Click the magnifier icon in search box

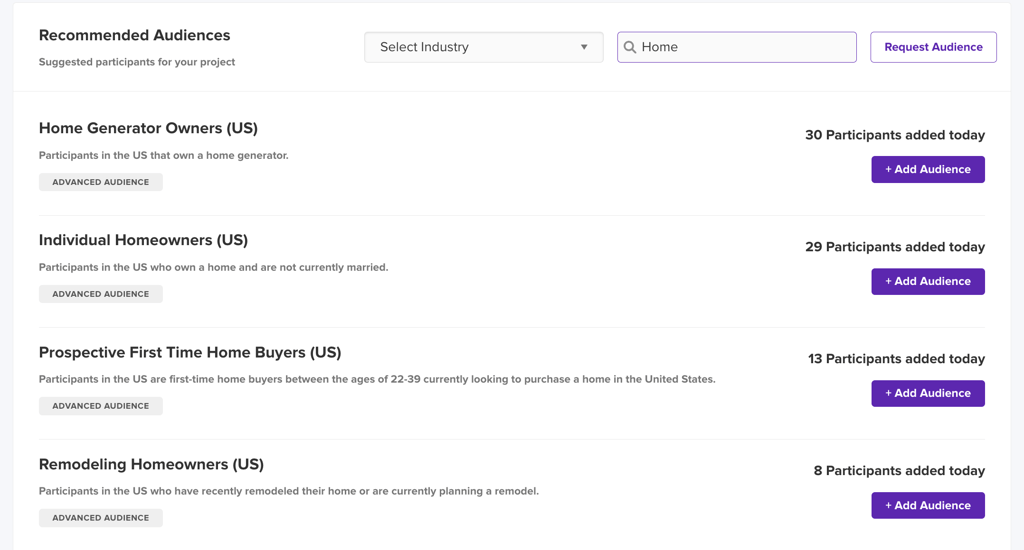[x=630, y=47]
